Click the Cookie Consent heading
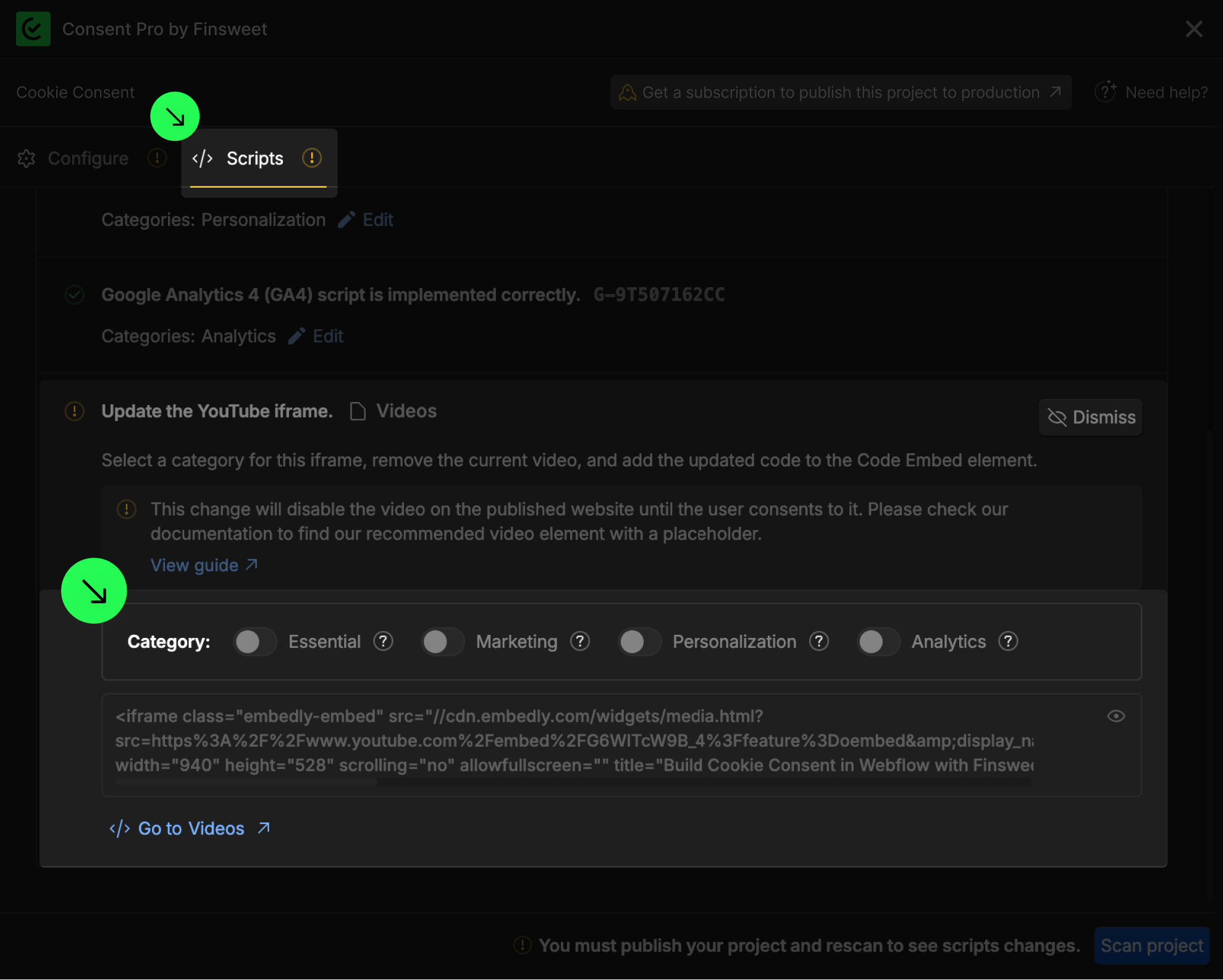1223x980 pixels. (x=75, y=93)
